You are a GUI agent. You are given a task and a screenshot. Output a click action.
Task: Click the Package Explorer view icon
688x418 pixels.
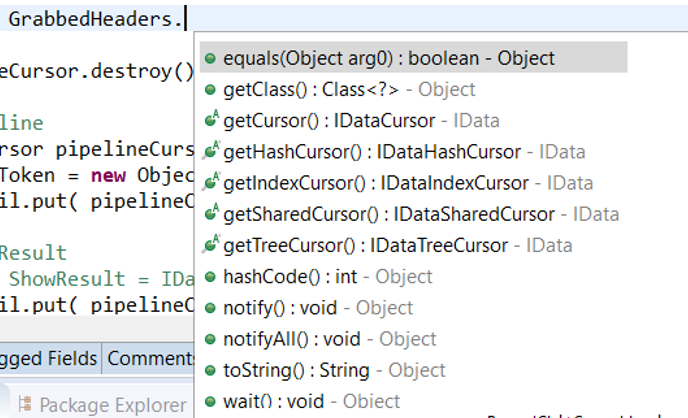coord(25,405)
